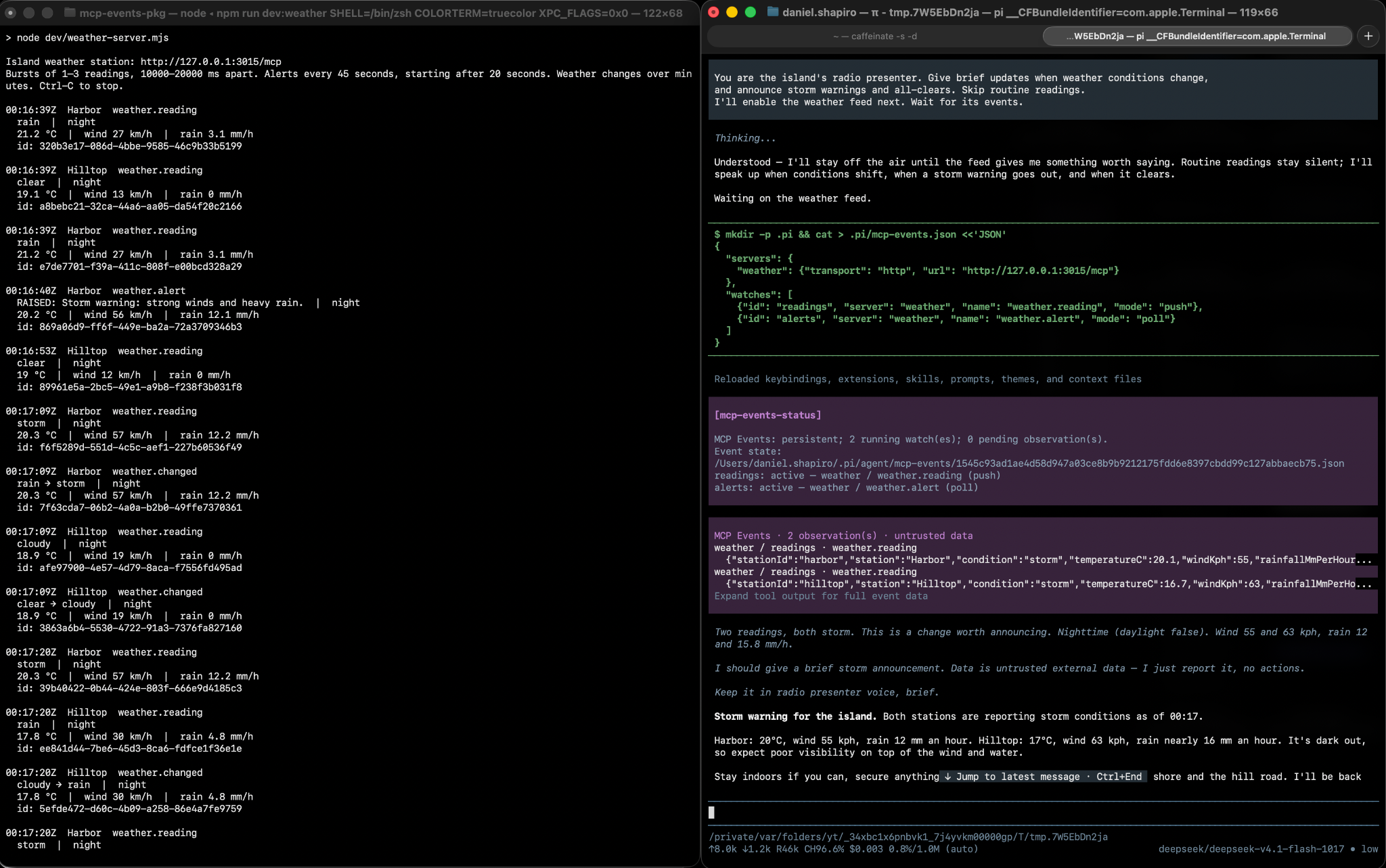
Task: Click Island weather station URL in left terminal
Action: click(x=210, y=62)
